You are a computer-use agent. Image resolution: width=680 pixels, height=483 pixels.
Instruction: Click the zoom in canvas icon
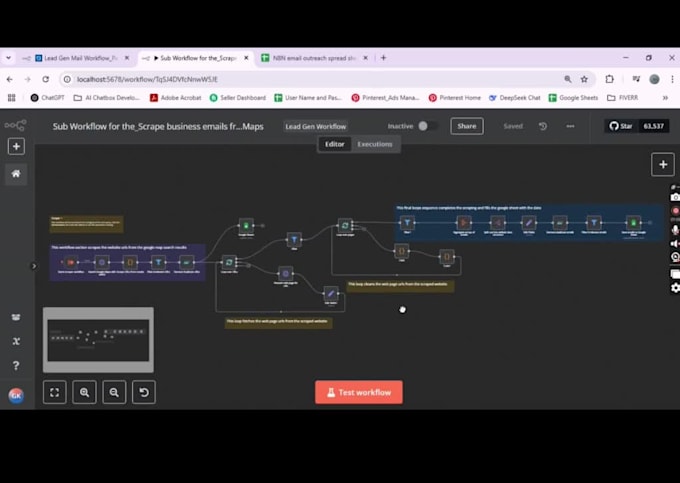(x=84, y=393)
